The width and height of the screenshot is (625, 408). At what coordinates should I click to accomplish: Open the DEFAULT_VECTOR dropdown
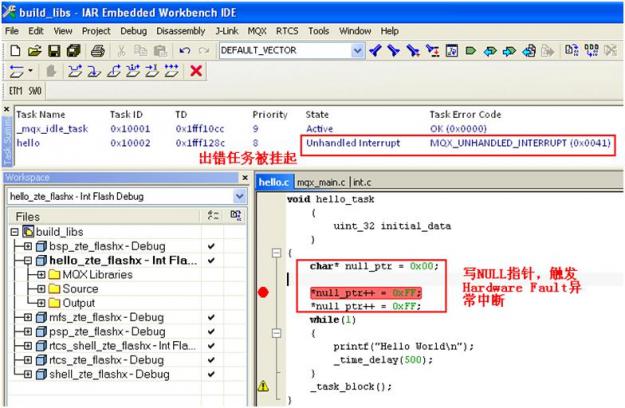357,51
